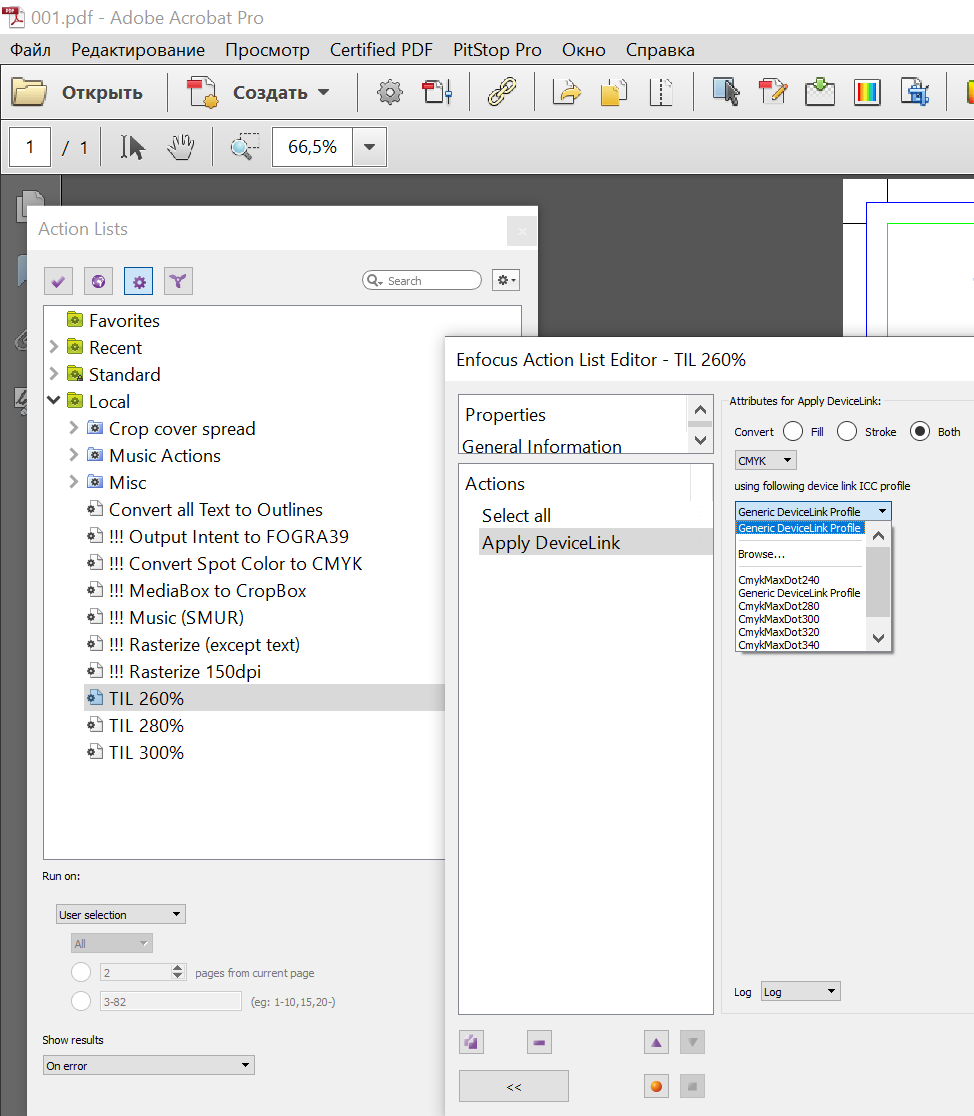Expand the Recent folder
The height and width of the screenshot is (1116, 974).
pos(53,347)
